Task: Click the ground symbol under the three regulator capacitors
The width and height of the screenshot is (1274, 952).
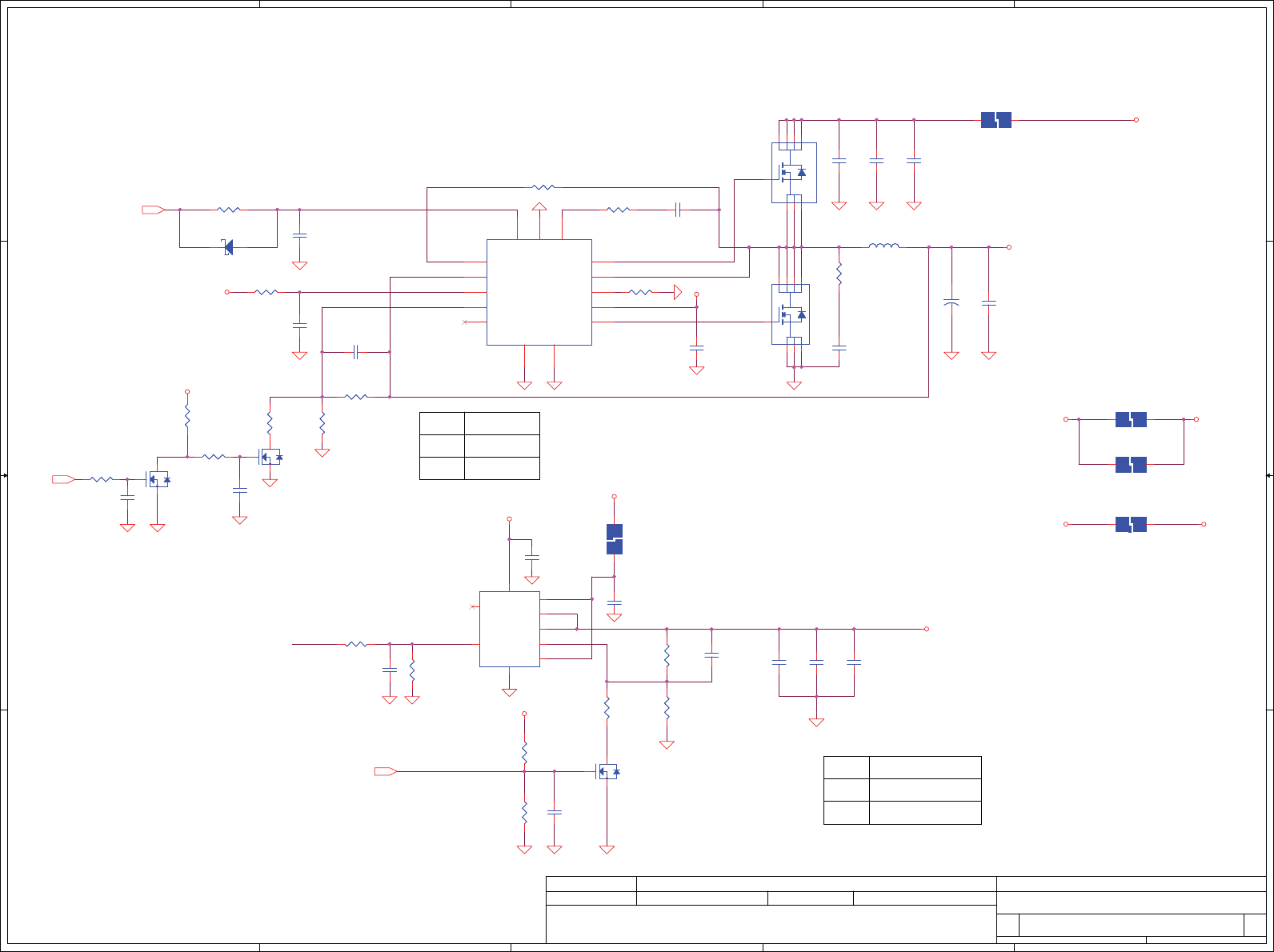Action: [x=816, y=722]
